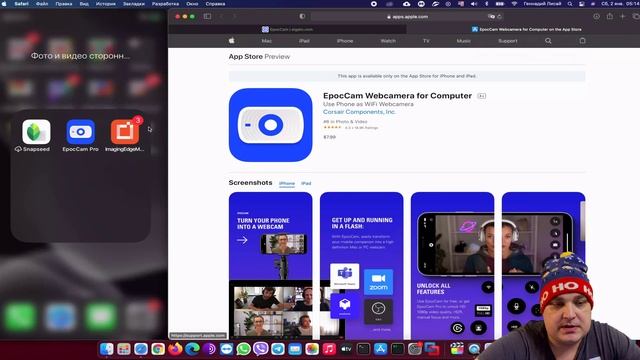Click the Safari share button

click(610, 16)
